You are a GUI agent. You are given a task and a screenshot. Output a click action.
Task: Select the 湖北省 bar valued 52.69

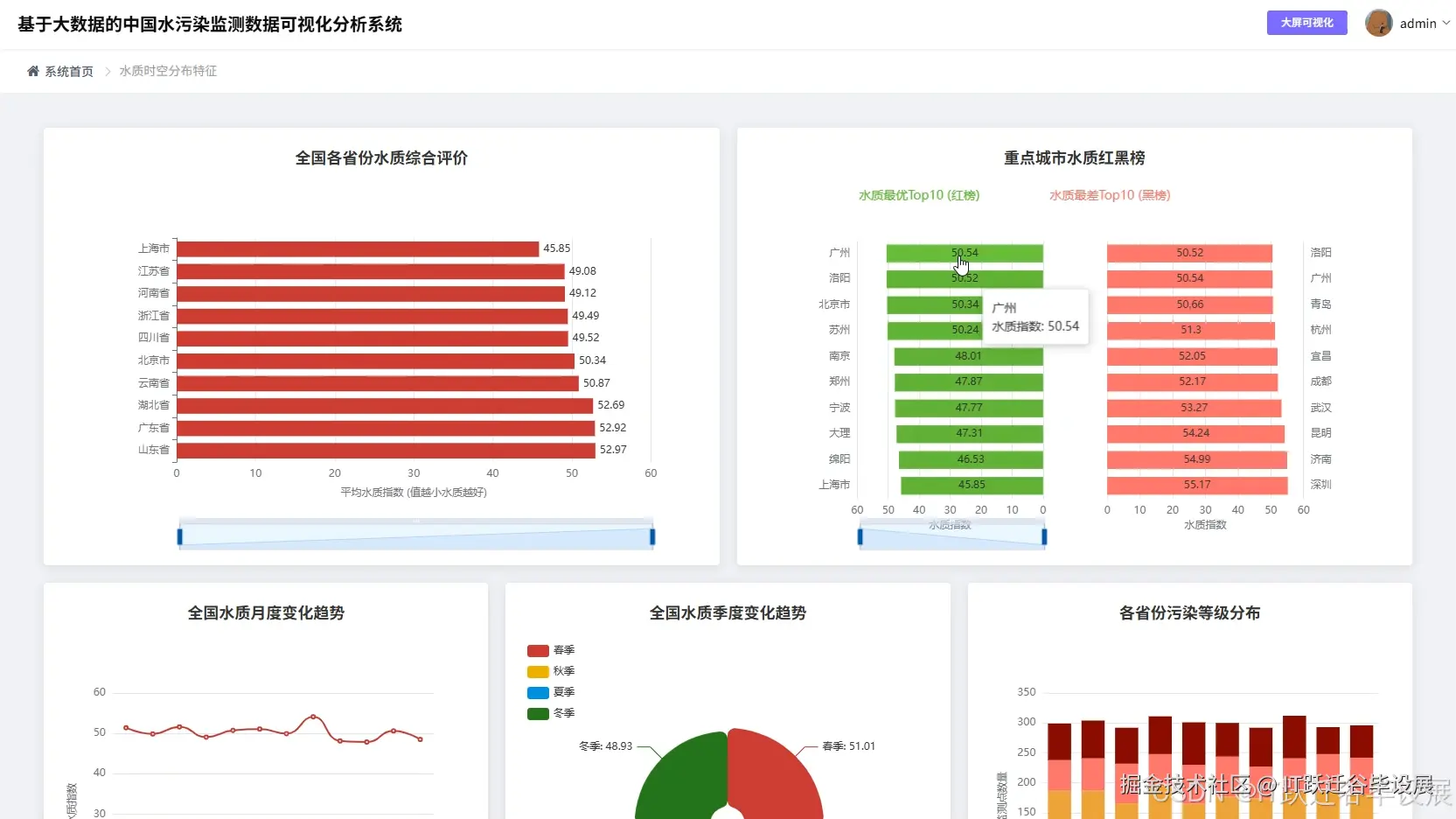coord(385,405)
